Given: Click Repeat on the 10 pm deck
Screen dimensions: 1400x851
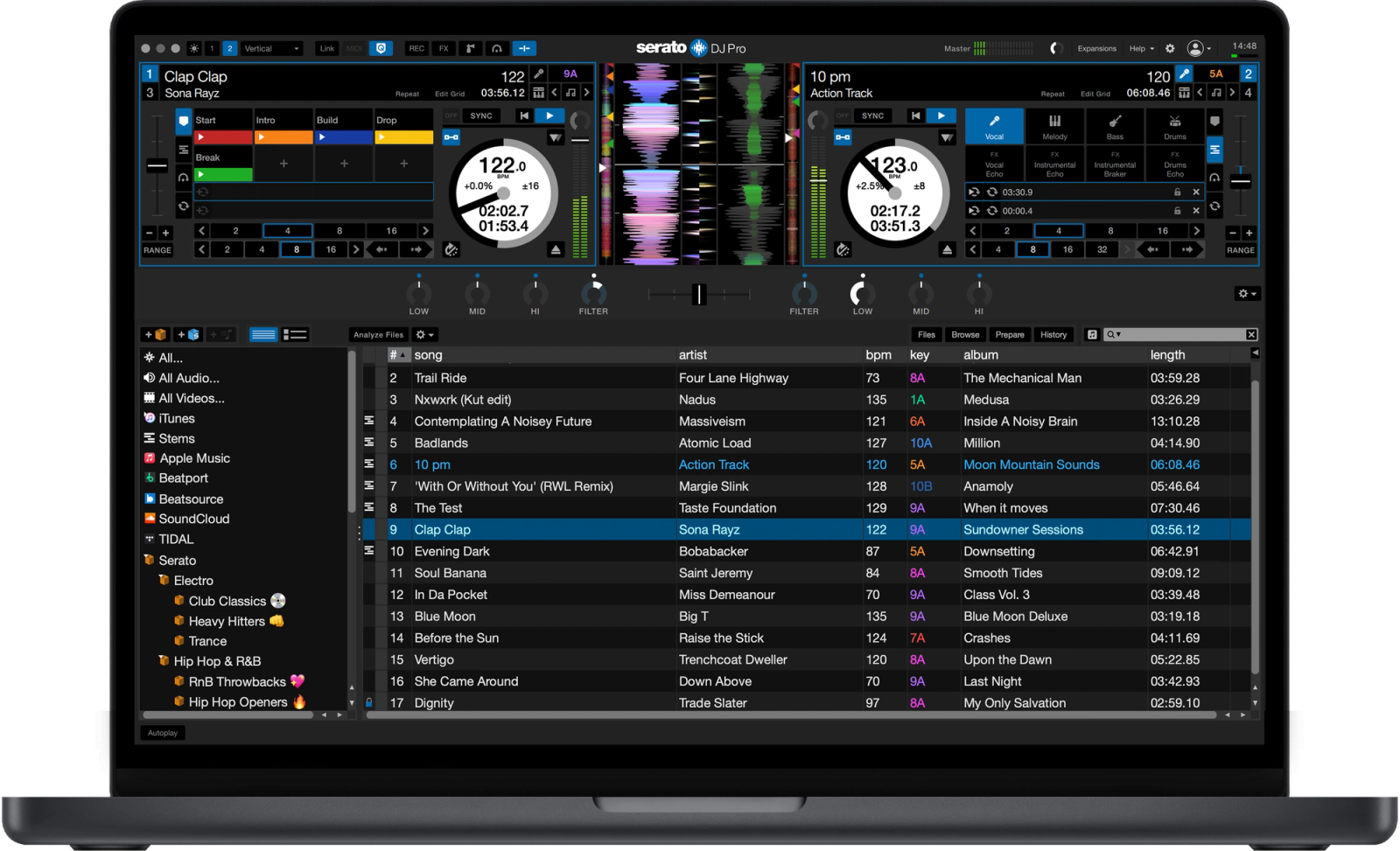Looking at the screenshot, I should (1053, 94).
